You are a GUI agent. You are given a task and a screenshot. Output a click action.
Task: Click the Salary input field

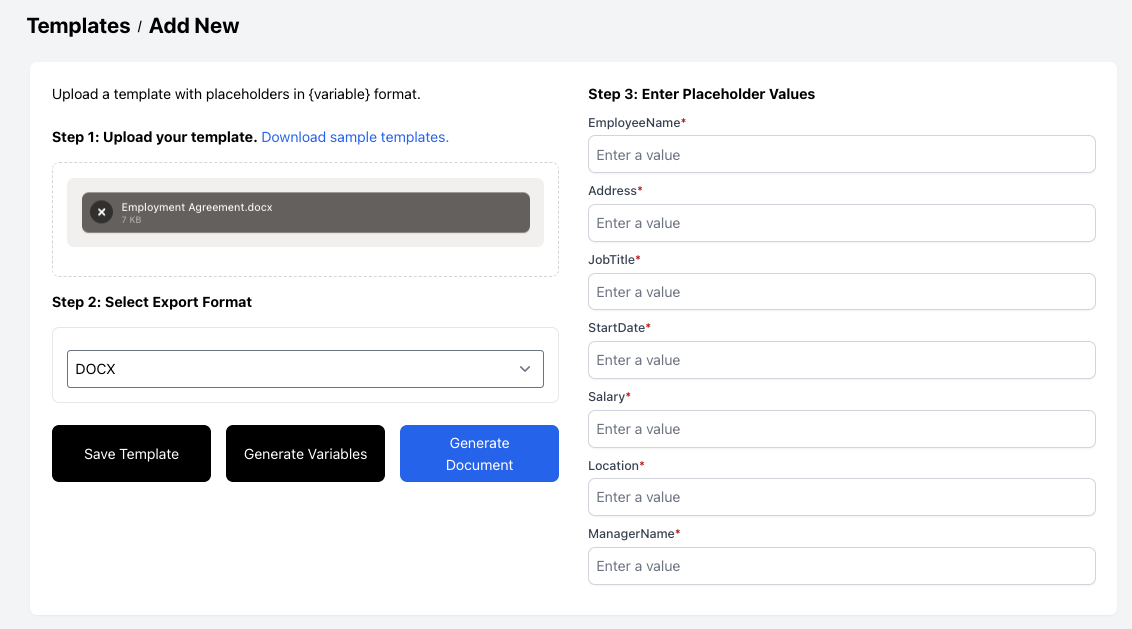(x=841, y=428)
